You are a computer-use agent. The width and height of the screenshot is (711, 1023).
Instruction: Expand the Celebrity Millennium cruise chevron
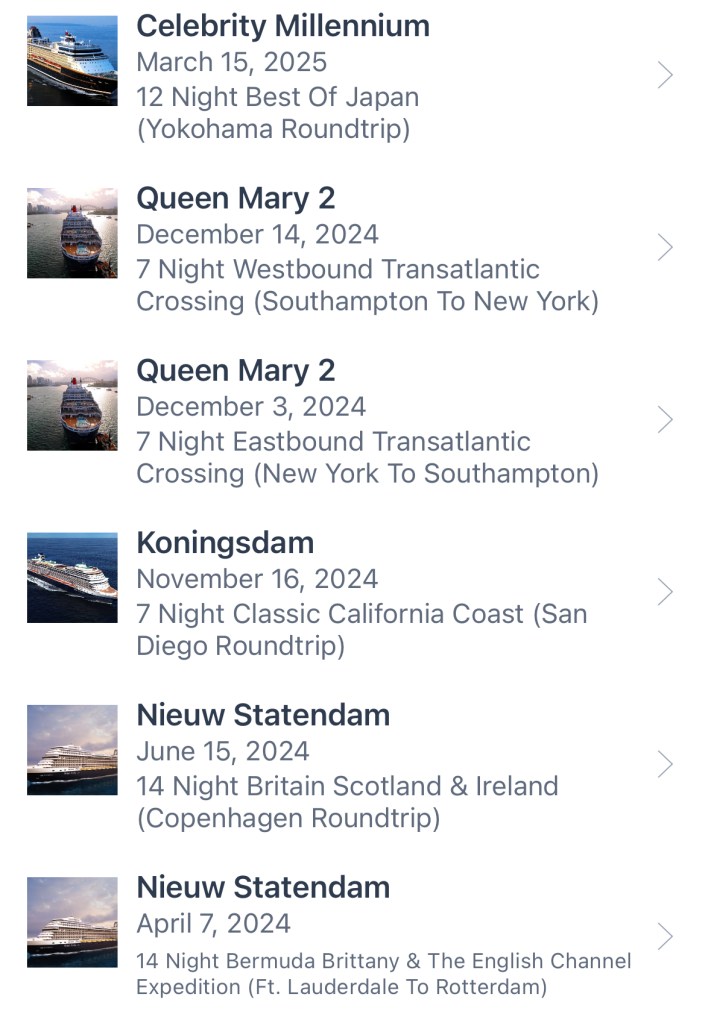pyautogui.click(x=665, y=75)
